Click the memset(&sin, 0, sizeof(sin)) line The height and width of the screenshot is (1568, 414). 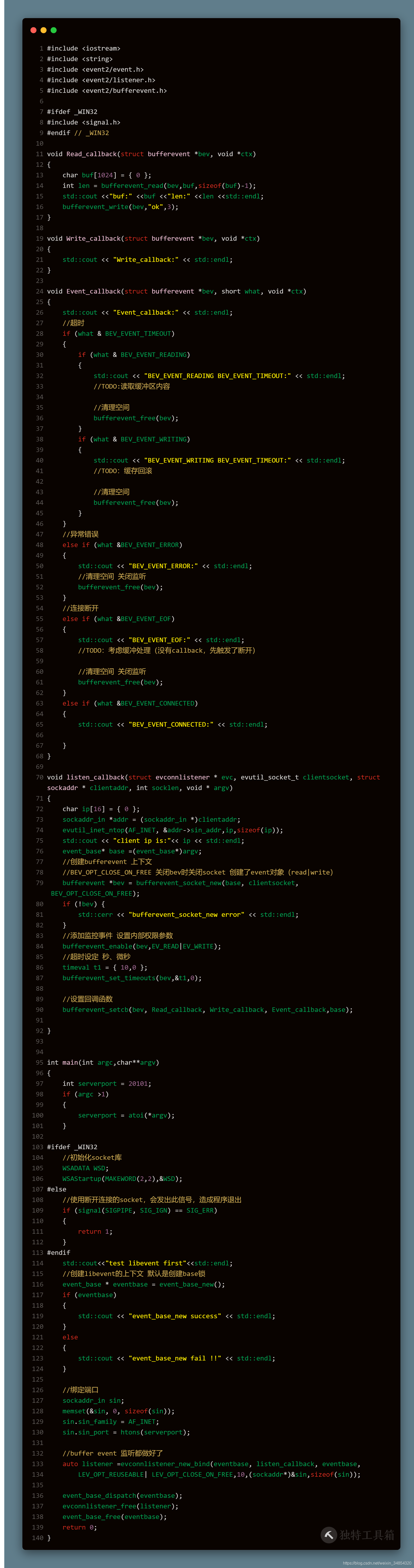point(119,1412)
